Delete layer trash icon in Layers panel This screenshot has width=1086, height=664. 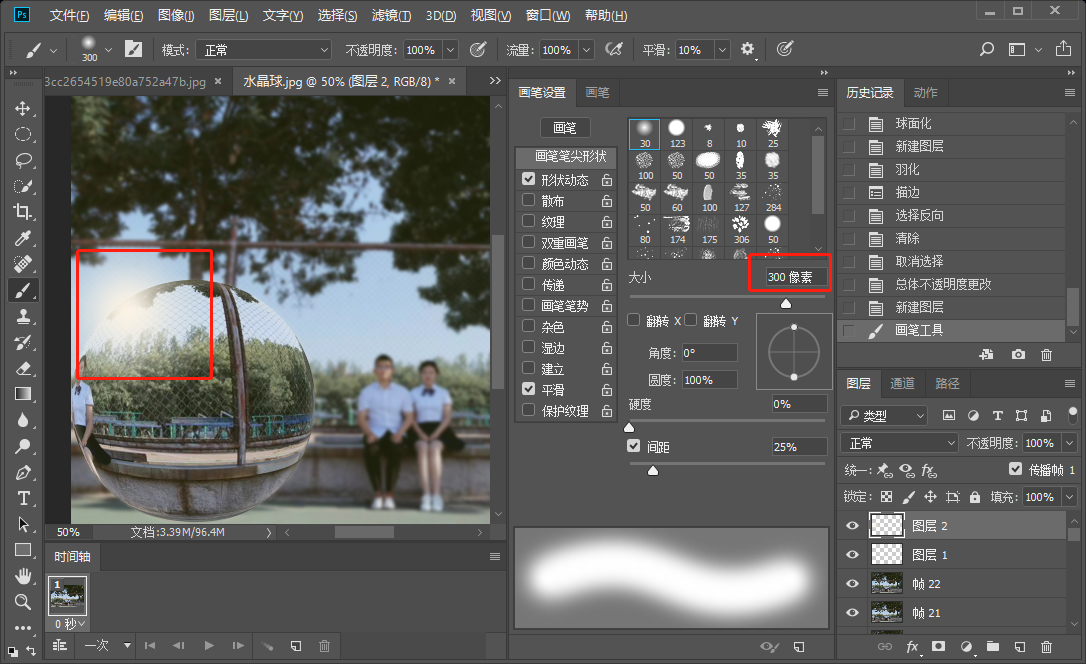[x=1047, y=647]
